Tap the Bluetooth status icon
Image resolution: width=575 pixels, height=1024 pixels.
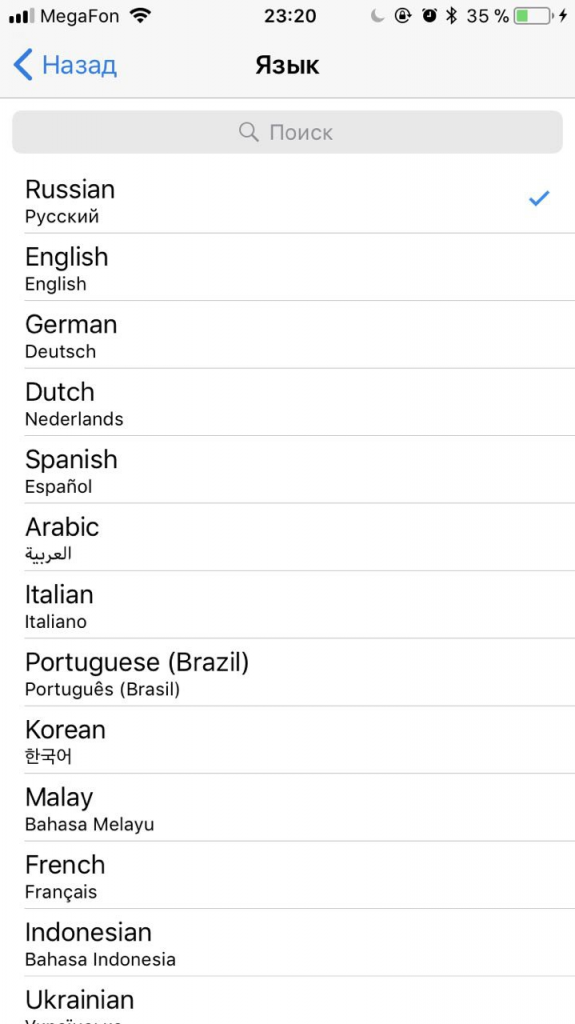click(451, 16)
